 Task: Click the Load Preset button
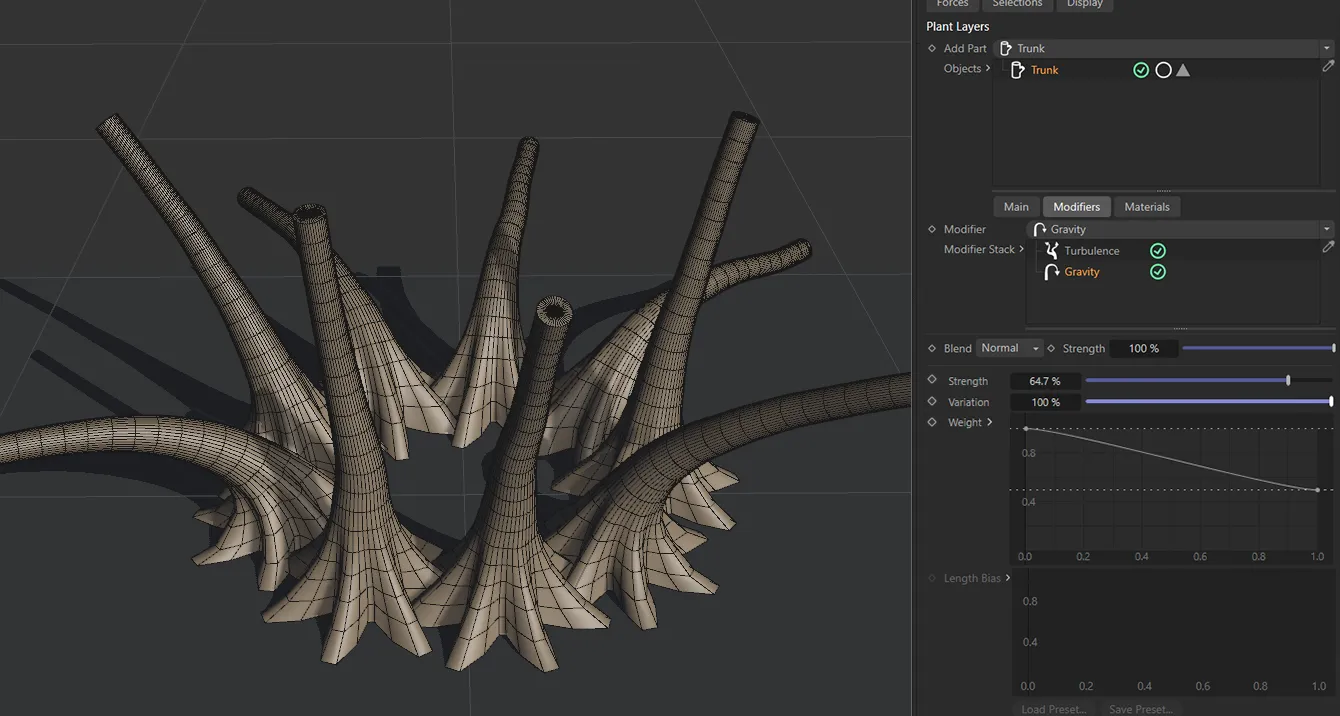pos(1052,708)
